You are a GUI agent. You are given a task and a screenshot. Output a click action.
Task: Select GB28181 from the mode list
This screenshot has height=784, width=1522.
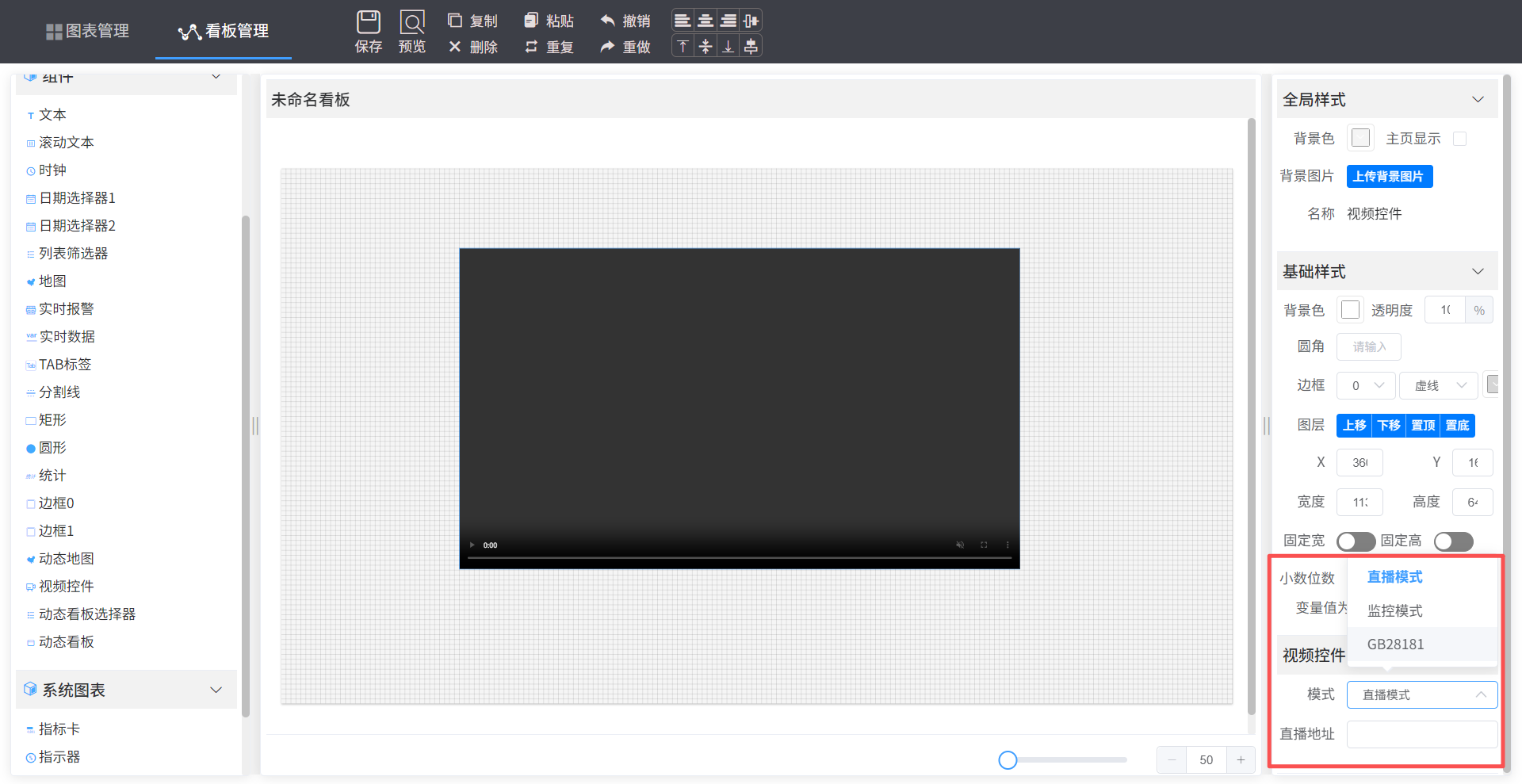(x=1395, y=644)
